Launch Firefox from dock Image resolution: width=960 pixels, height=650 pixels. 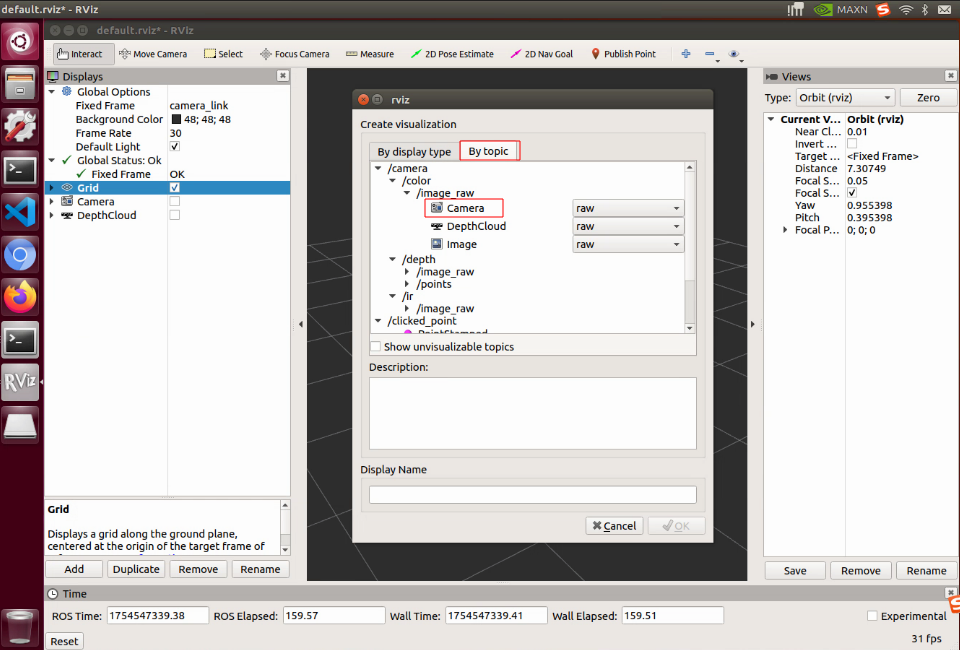(x=20, y=297)
